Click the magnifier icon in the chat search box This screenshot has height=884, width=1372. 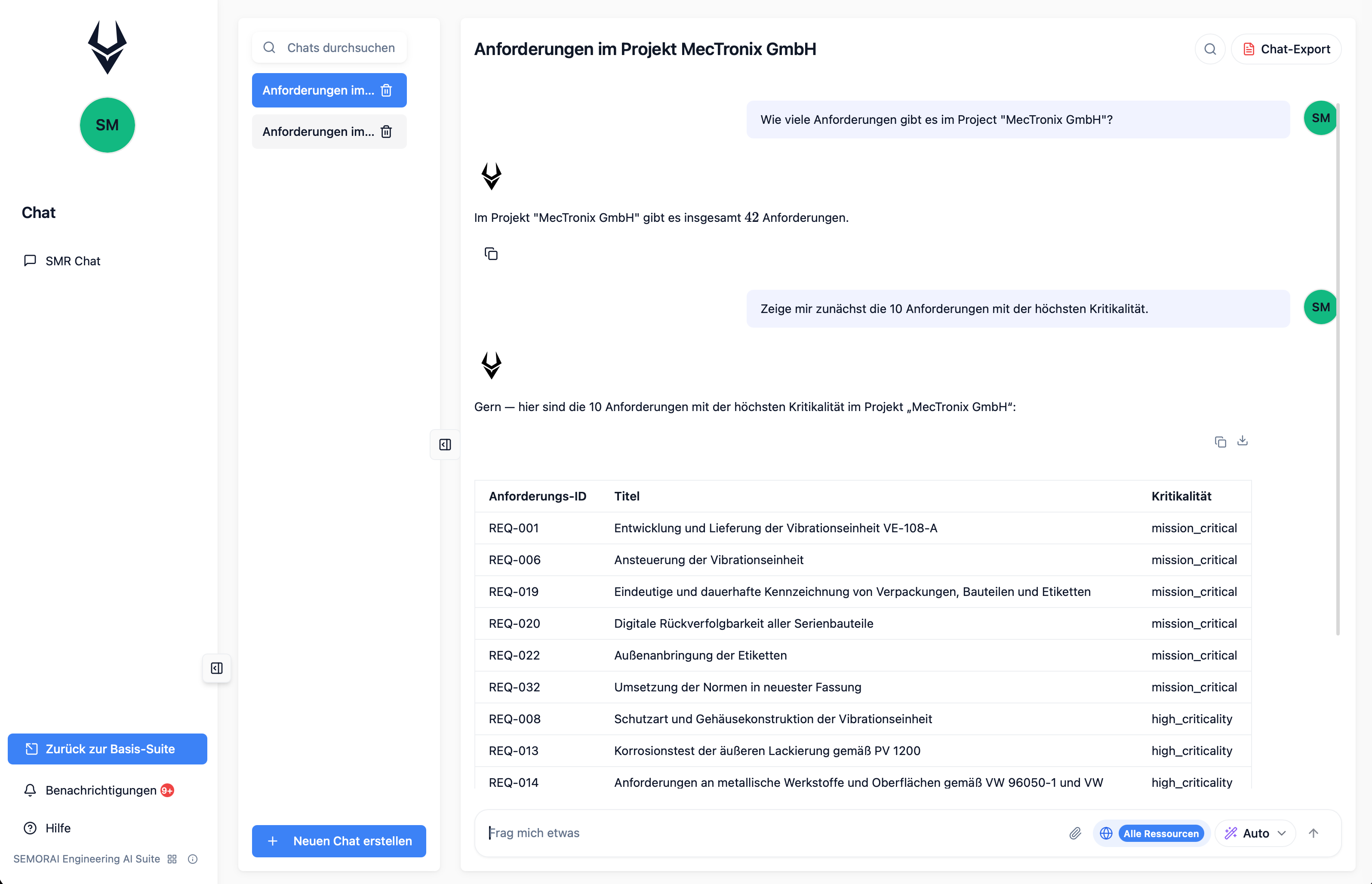point(269,48)
